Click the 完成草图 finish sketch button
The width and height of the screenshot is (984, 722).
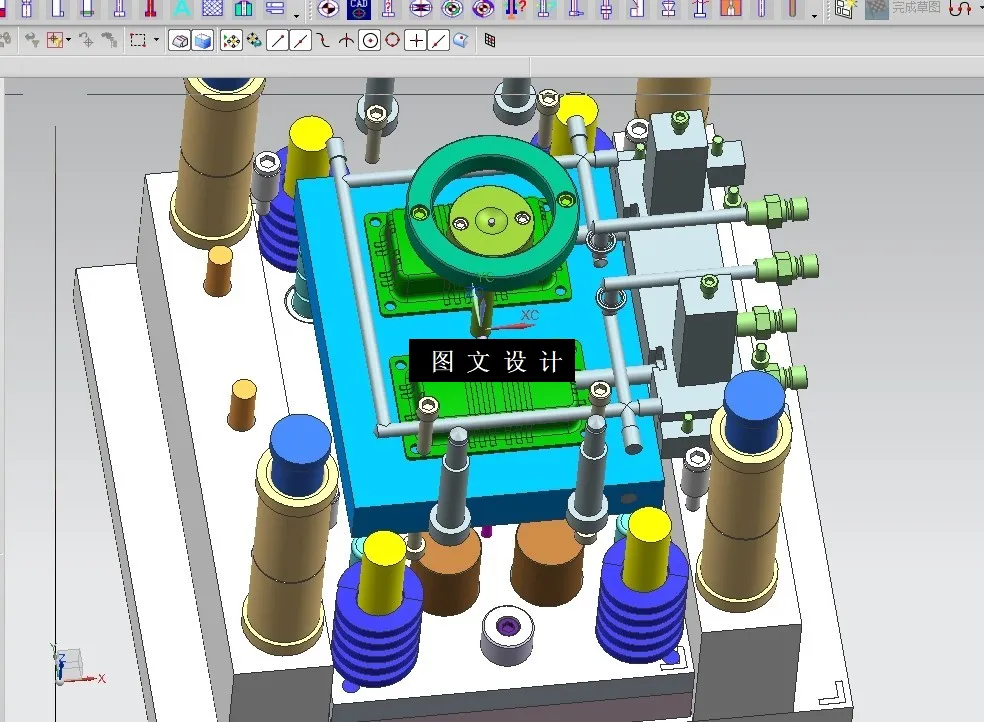[917, 8]
